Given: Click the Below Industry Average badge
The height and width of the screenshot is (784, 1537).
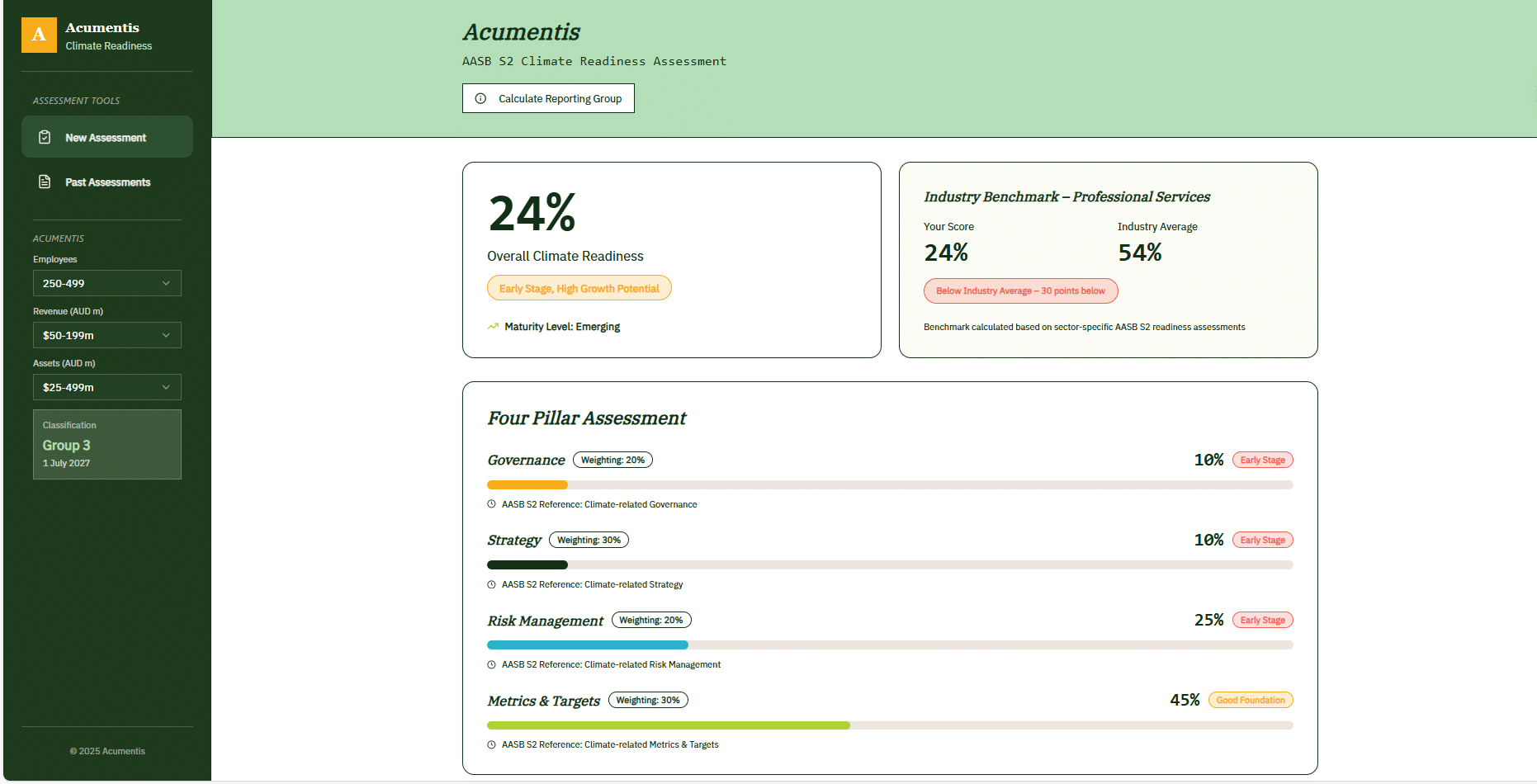Looking at the screenshot, I should [x=1020, y=290].
